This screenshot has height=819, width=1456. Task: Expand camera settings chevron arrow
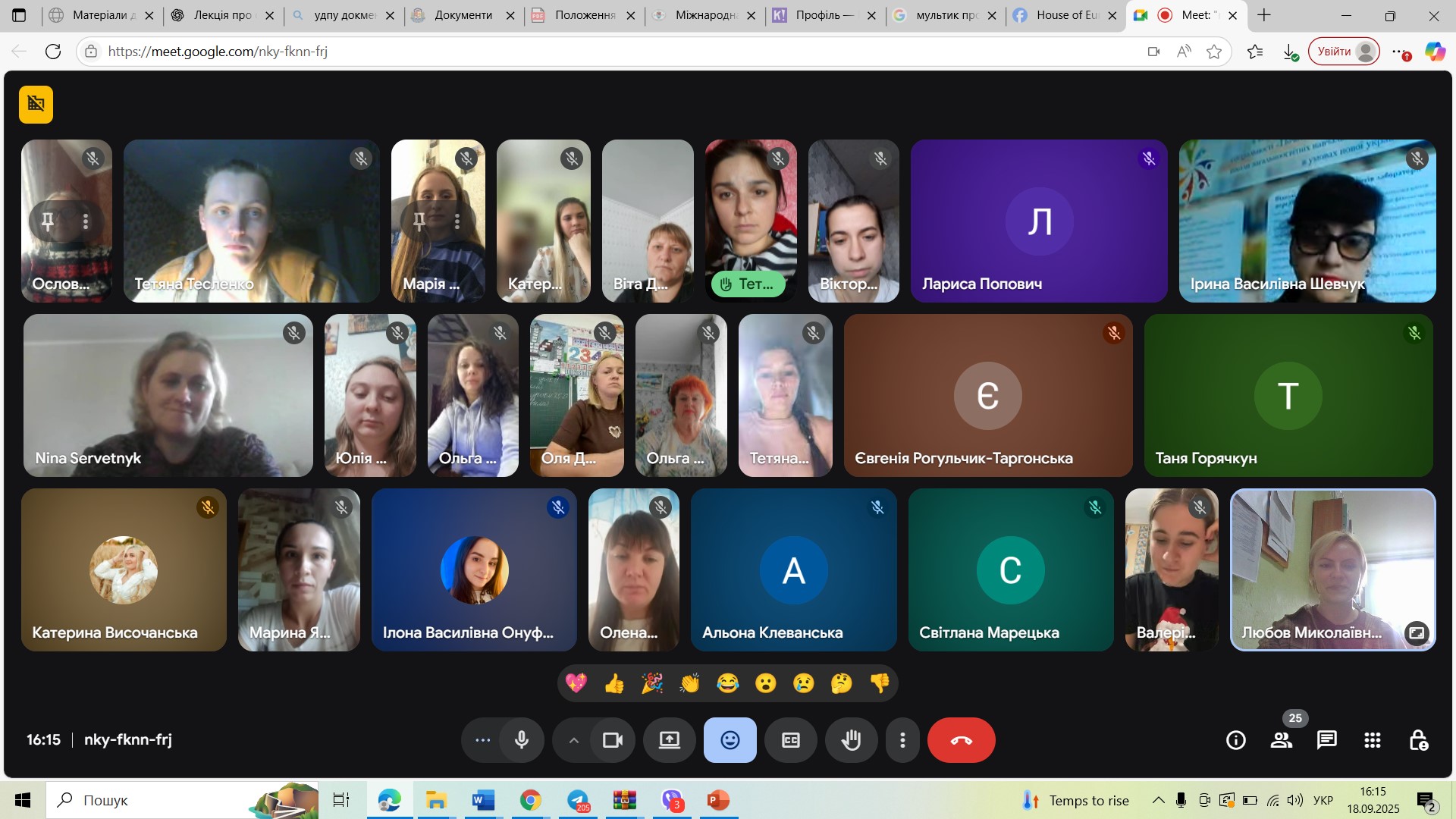coord(574,740)
